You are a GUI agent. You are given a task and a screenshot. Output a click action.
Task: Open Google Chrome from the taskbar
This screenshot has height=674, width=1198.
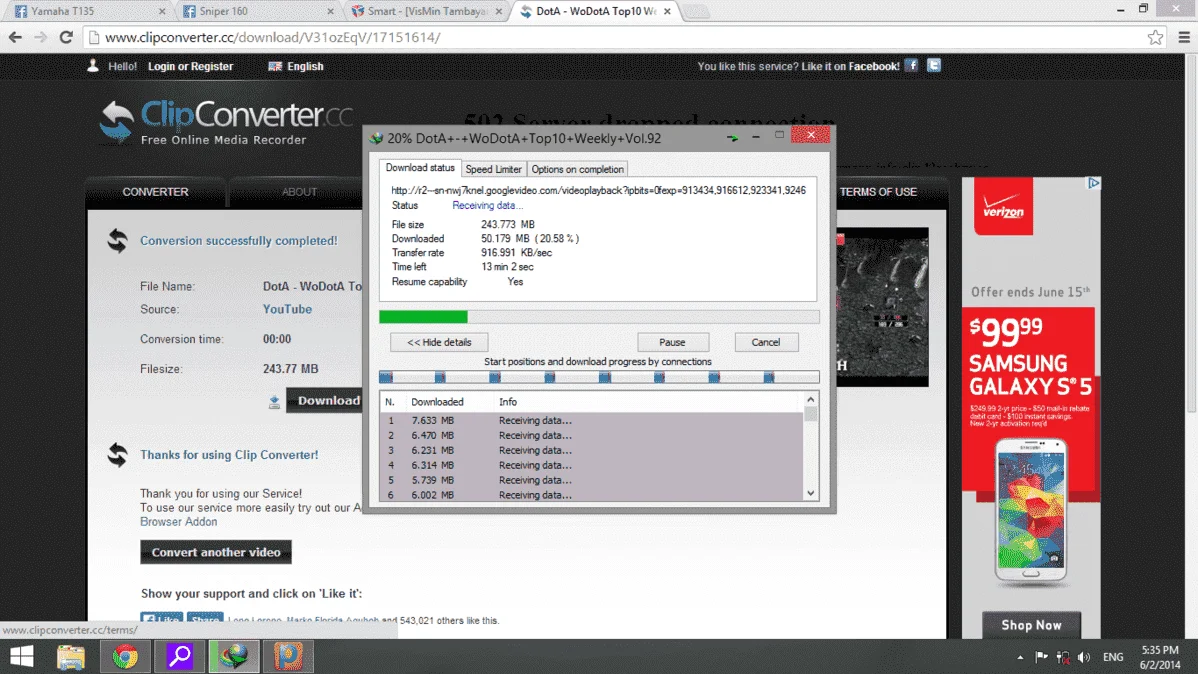(125, 656)
